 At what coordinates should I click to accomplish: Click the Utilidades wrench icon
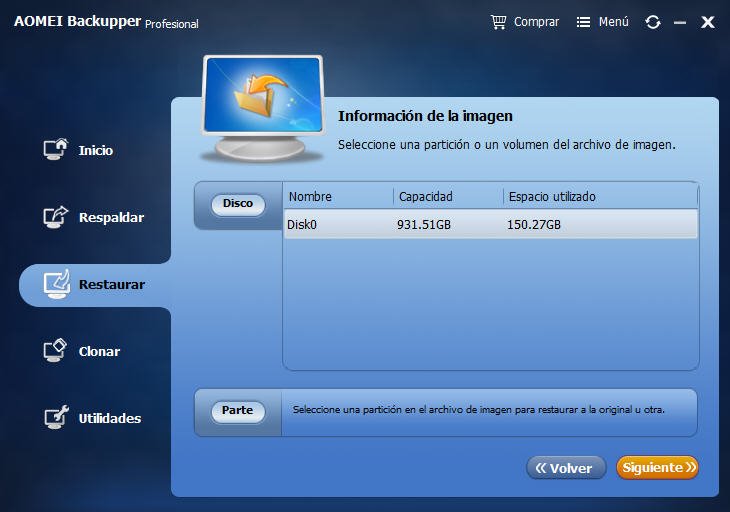[x=56, y=417]
